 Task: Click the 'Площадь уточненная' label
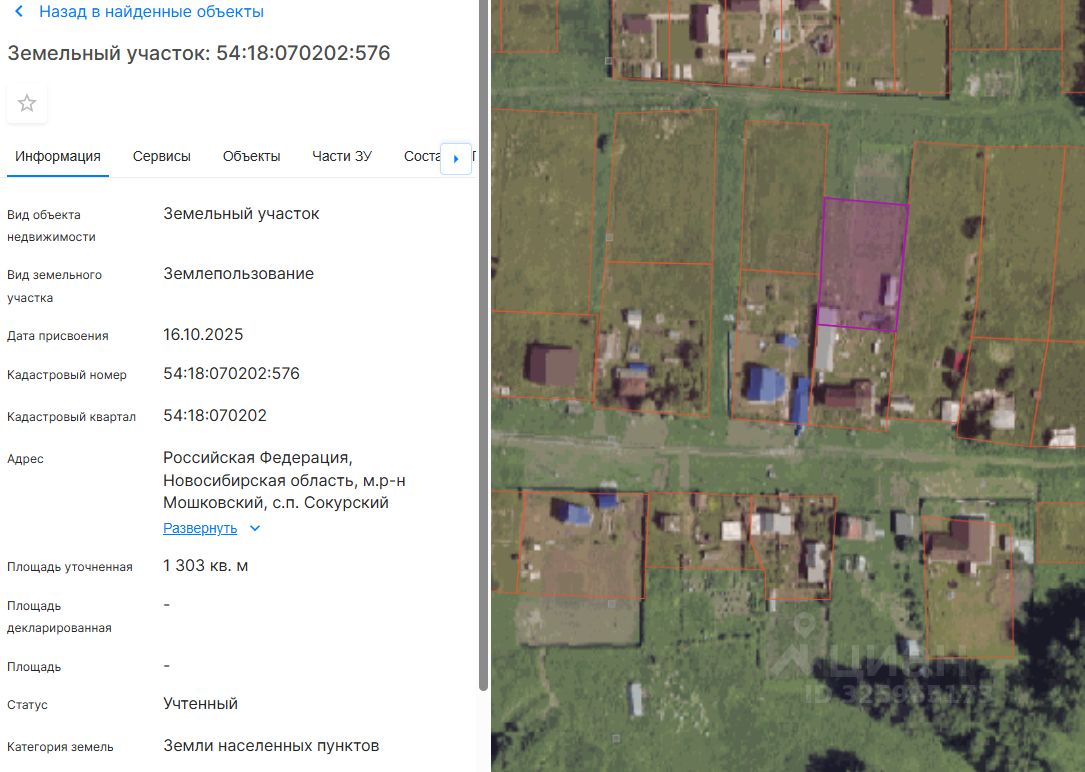(70, 567)
